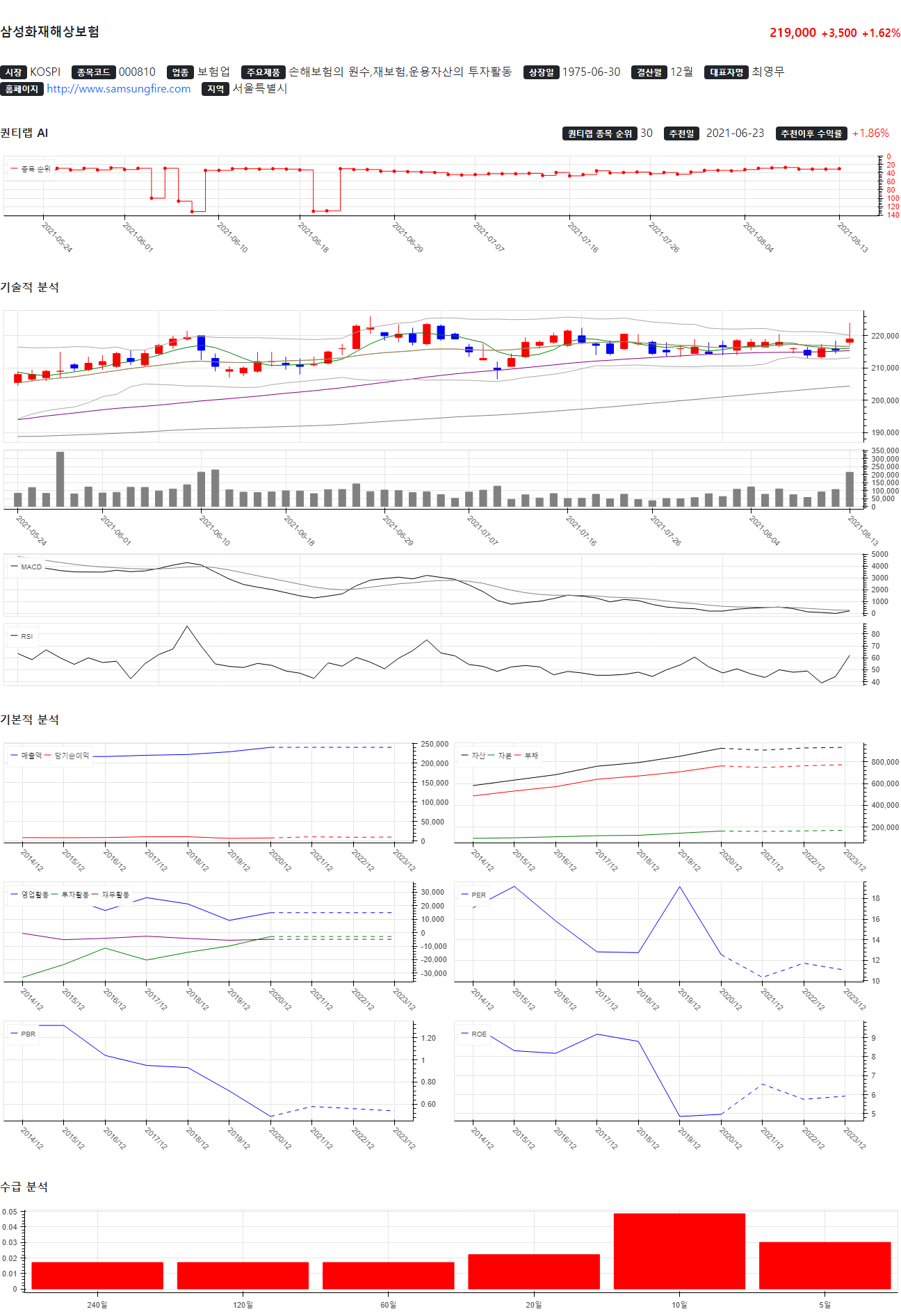Click the 추천이후 수익률 badge

click(x=811, y=133)
